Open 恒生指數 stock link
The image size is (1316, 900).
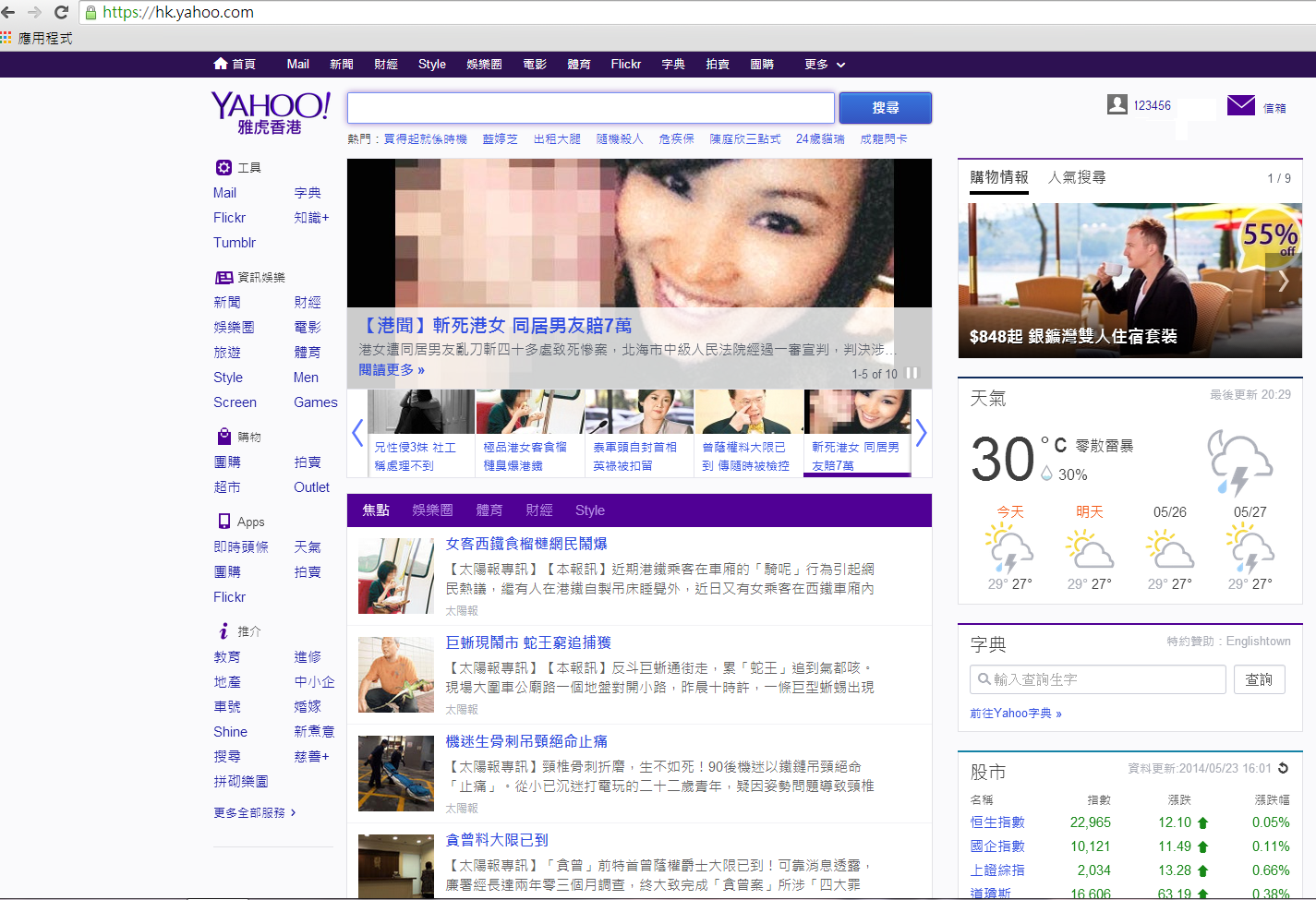[x=997, y=822]
